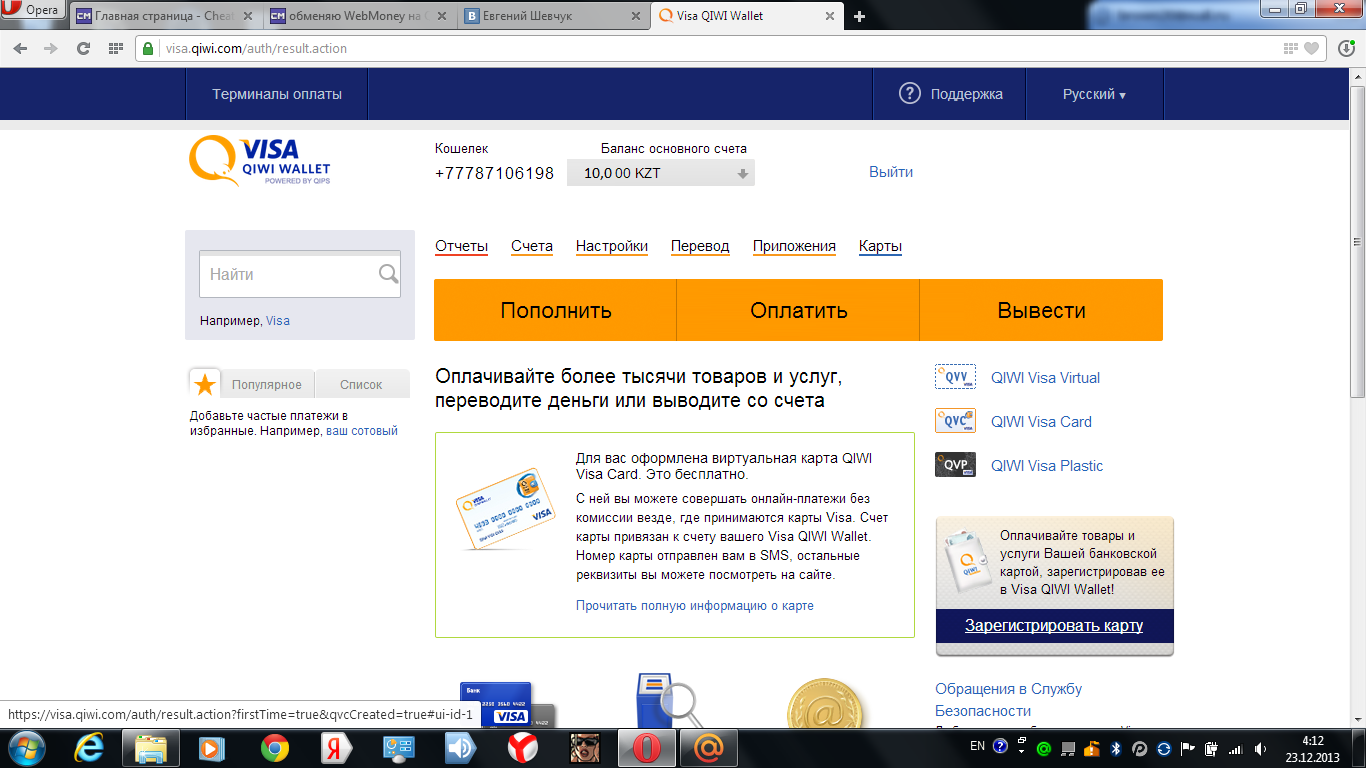Follow the Visa example link under search
The height and width of the screenshot is (768, 1366).
(278, 320)
